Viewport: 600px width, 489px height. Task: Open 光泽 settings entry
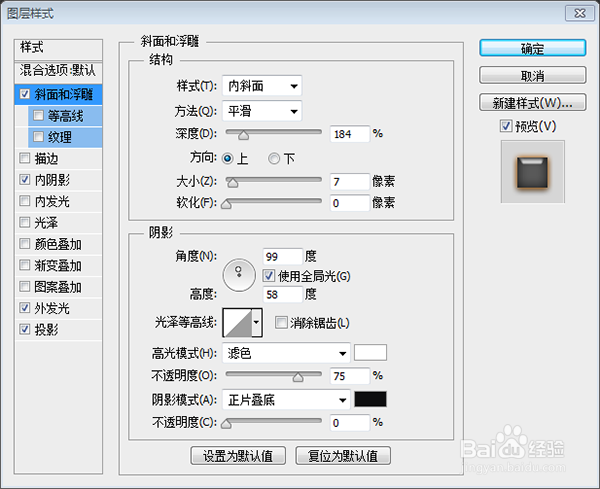pos(46,223)
